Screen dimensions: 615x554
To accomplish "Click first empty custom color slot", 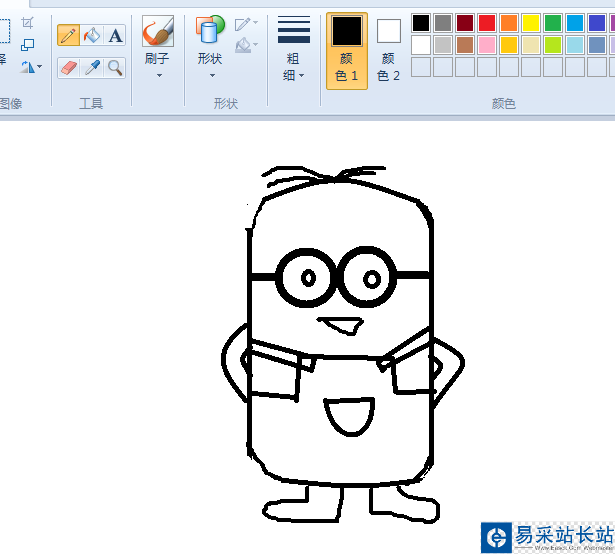I will click(421, 67).
